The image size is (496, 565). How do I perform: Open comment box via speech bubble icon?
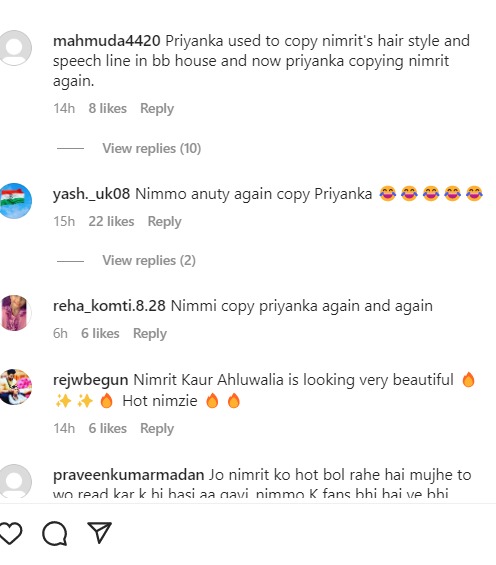tap(55, 533)
